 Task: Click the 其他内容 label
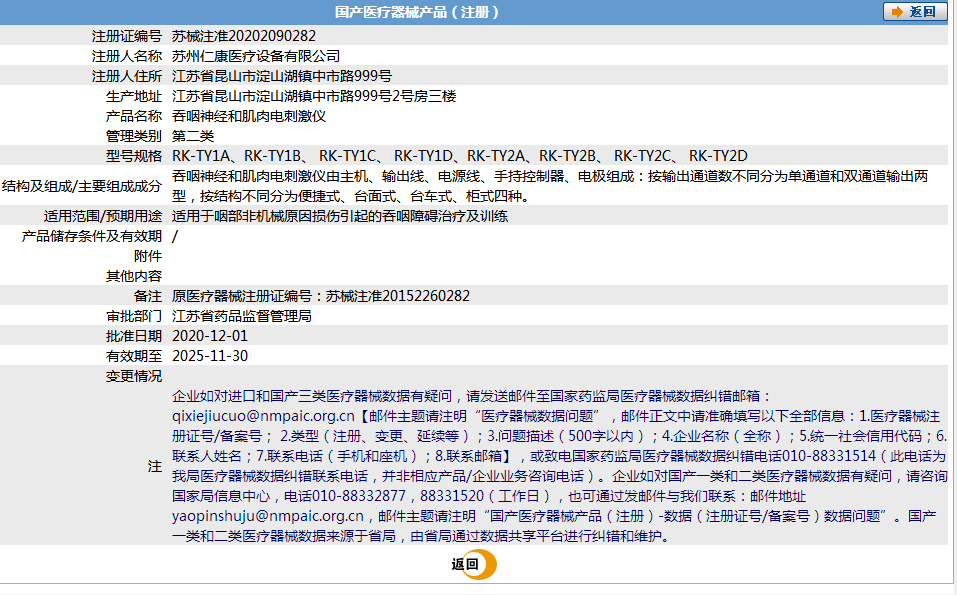pyautogui.click(x=134, y=276)
